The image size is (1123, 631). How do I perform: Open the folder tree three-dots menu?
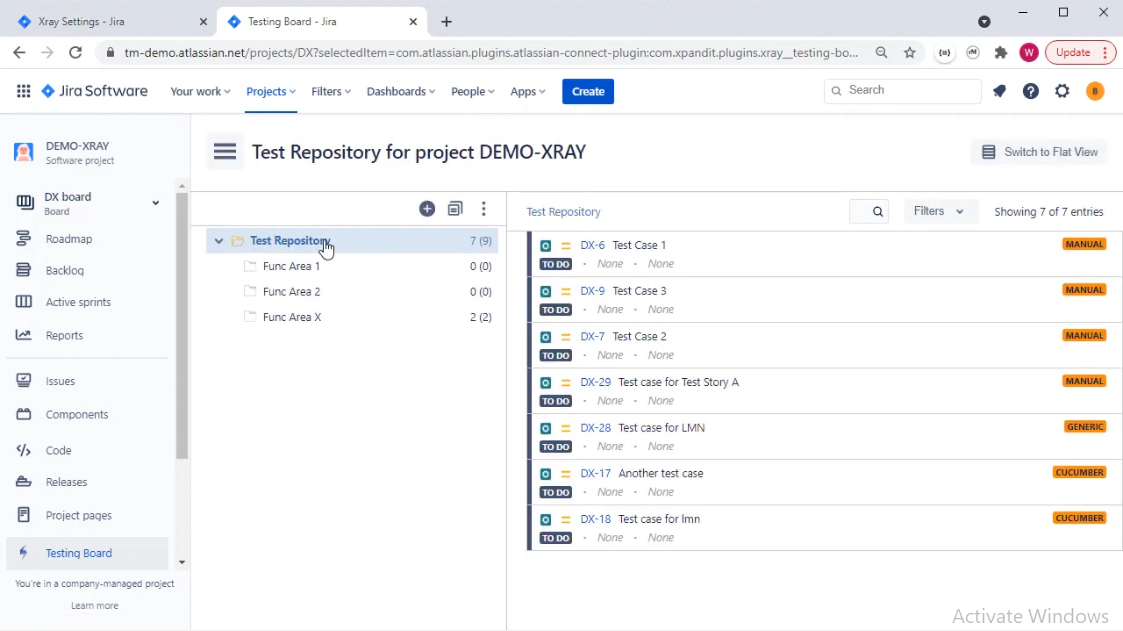[484, 209]
